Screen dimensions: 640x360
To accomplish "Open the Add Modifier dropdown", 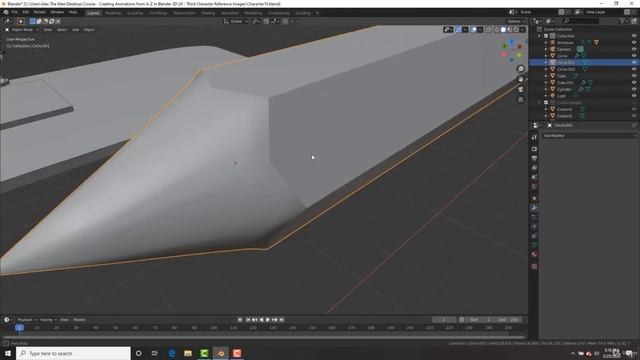I will tap(589, 136).
